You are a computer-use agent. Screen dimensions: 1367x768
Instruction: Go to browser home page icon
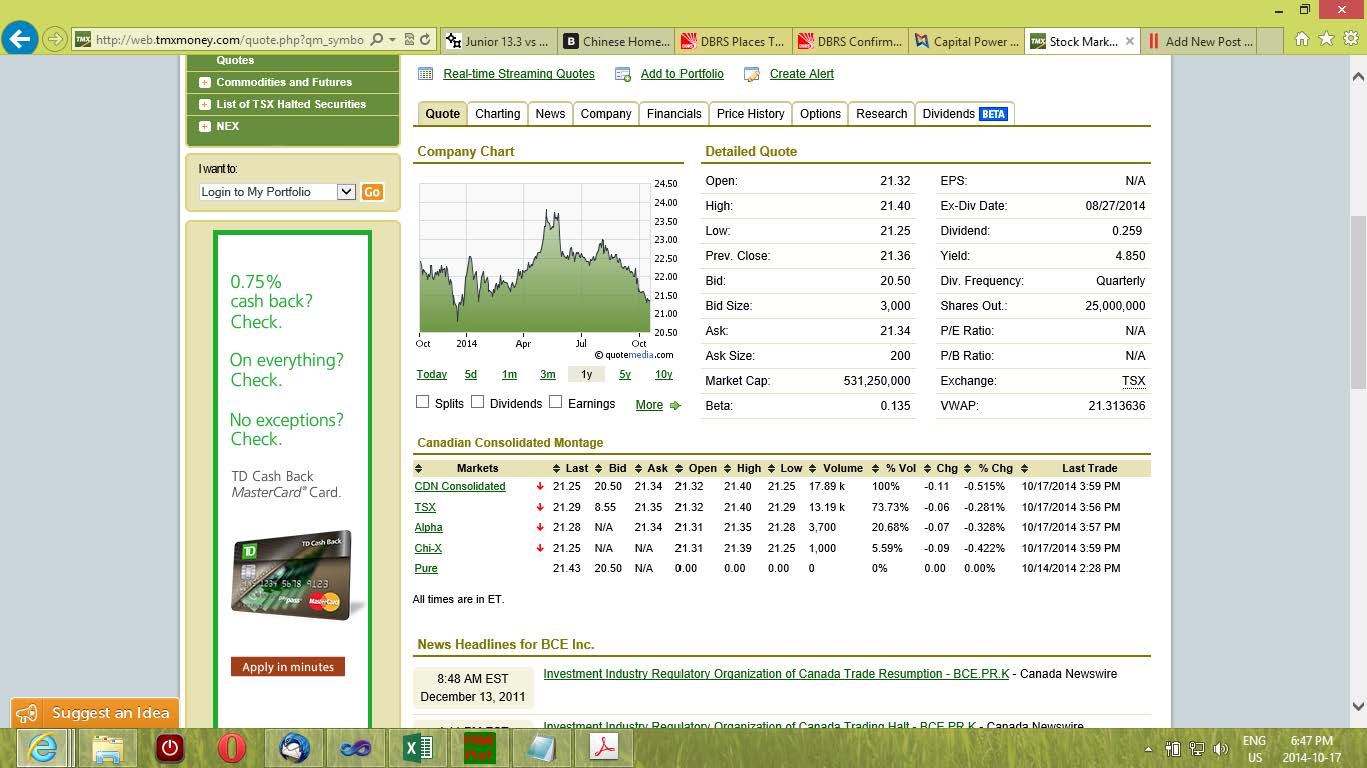pos(1301,39)
